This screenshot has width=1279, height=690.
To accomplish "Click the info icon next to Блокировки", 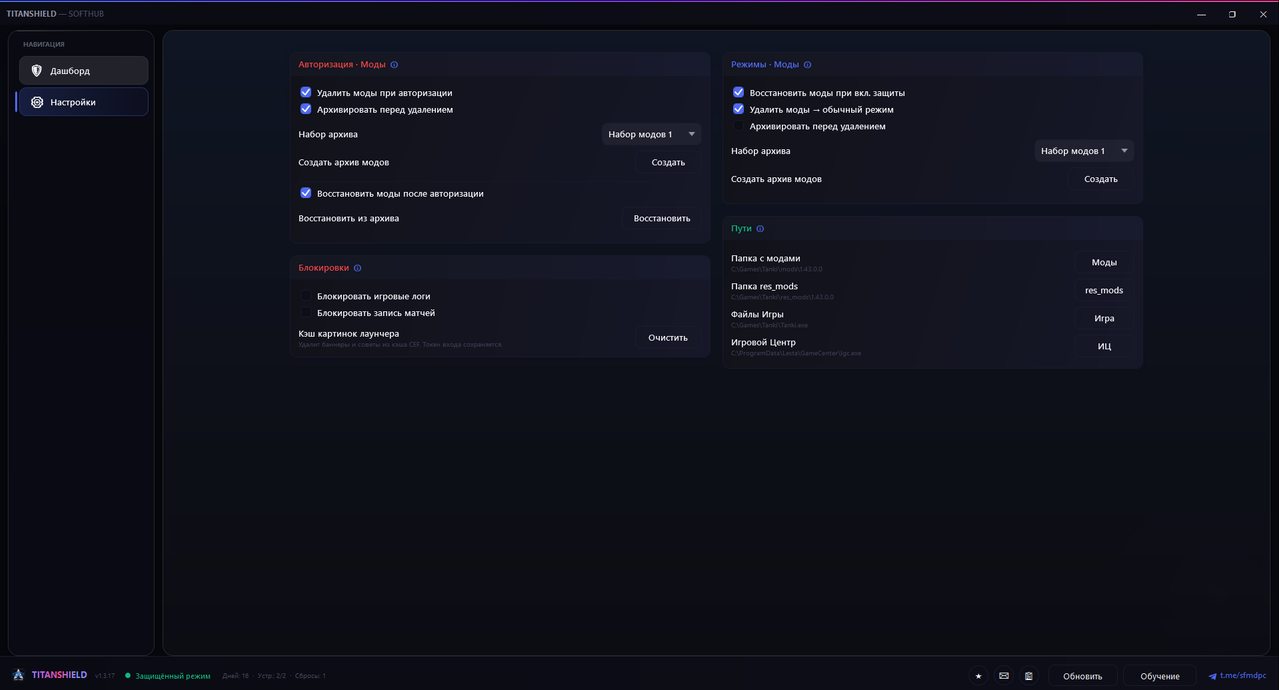I will (x=358, y=268).
